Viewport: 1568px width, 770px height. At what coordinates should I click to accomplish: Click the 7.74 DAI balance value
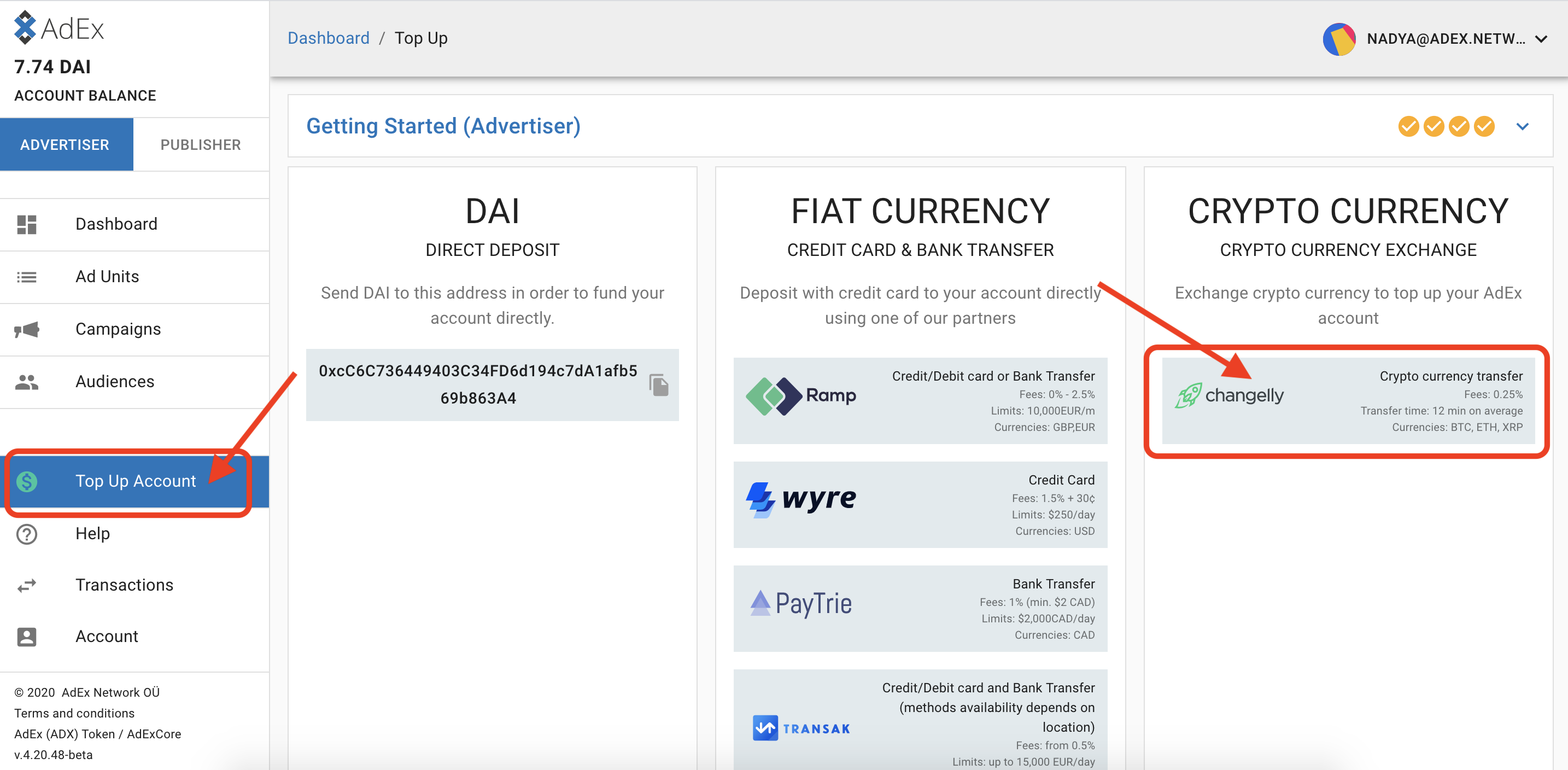[x=52, y=67]
